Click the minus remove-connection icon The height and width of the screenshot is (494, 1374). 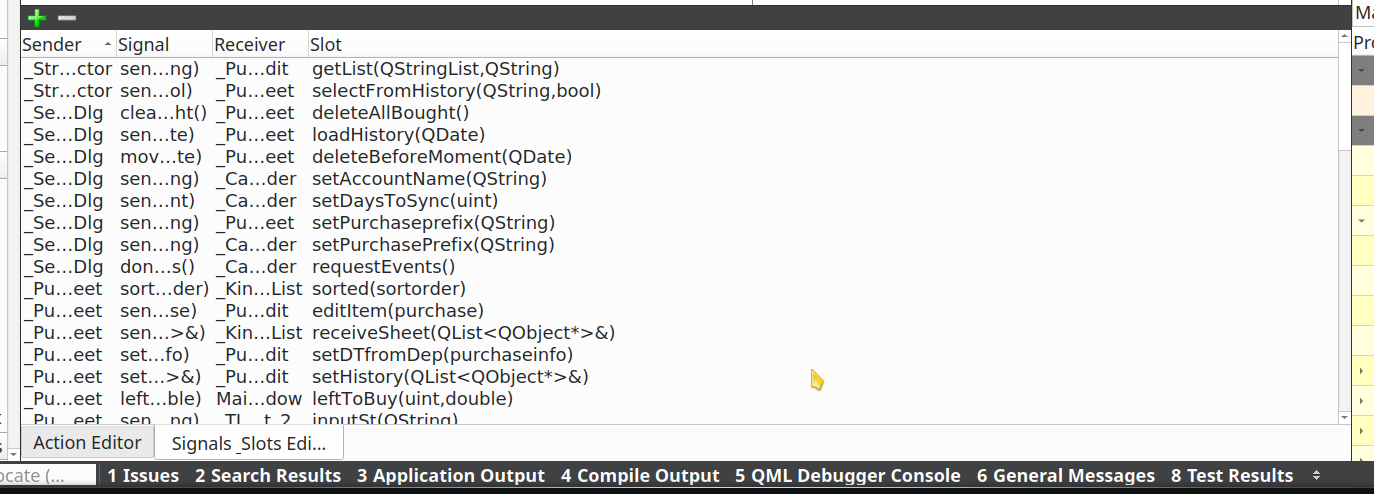tap(67, 18)
